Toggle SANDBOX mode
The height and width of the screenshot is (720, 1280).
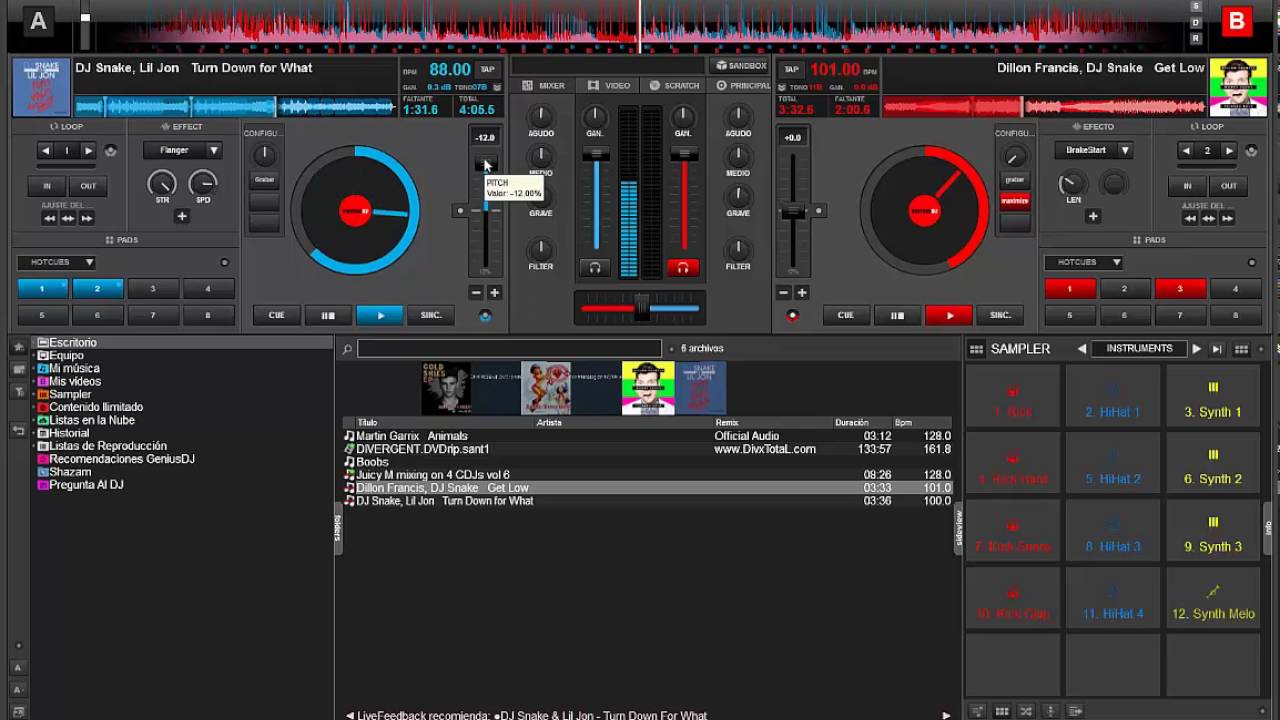click(x=741, y=66)
